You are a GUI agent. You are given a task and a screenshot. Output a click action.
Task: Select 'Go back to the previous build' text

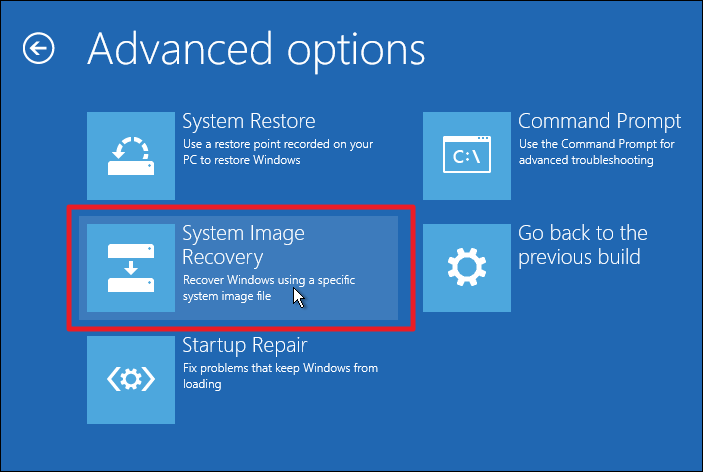583,245
